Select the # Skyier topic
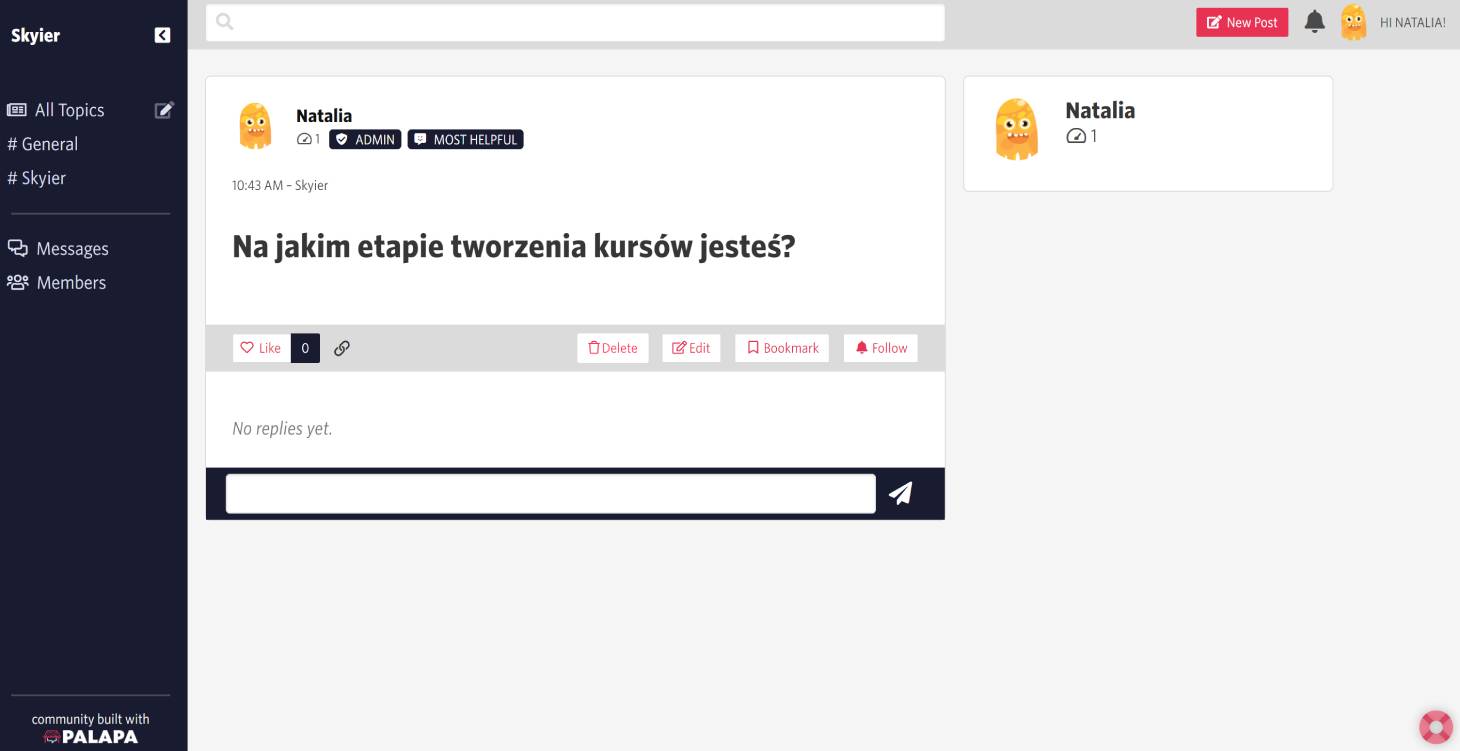The height and width of the screenshot is (751, 1460). coord(37,178)
